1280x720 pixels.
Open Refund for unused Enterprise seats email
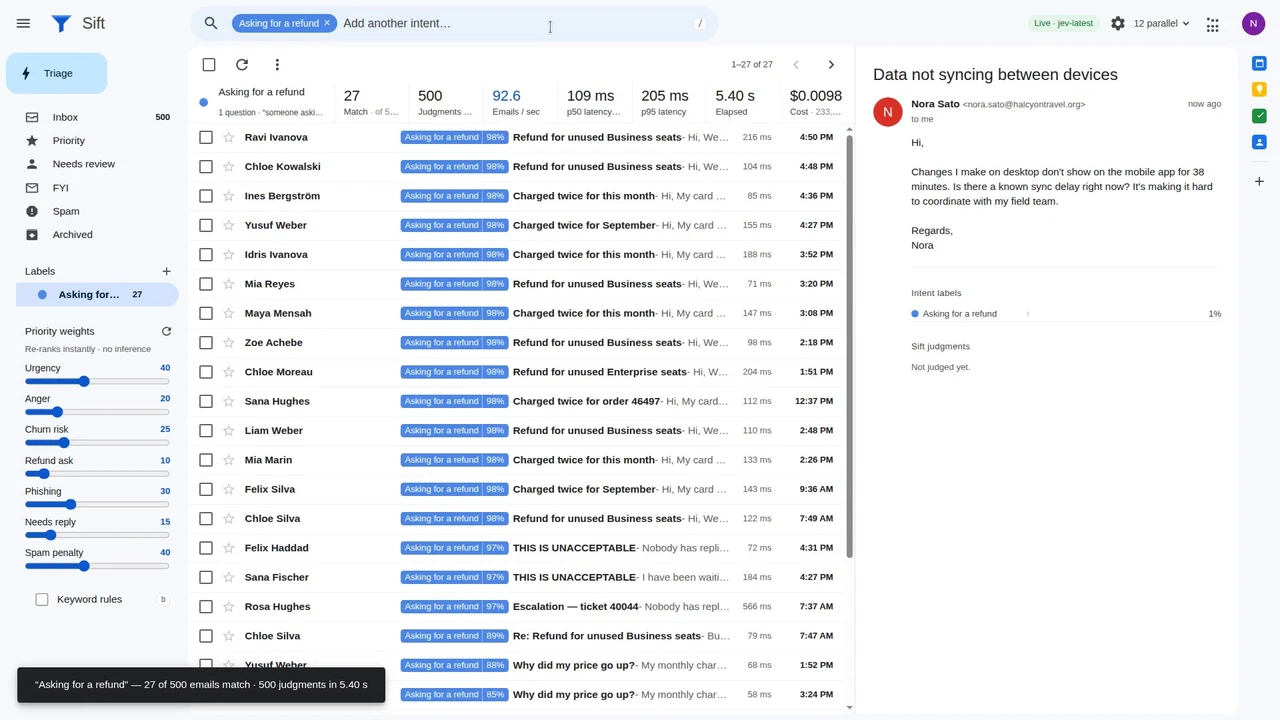(518, 372)
